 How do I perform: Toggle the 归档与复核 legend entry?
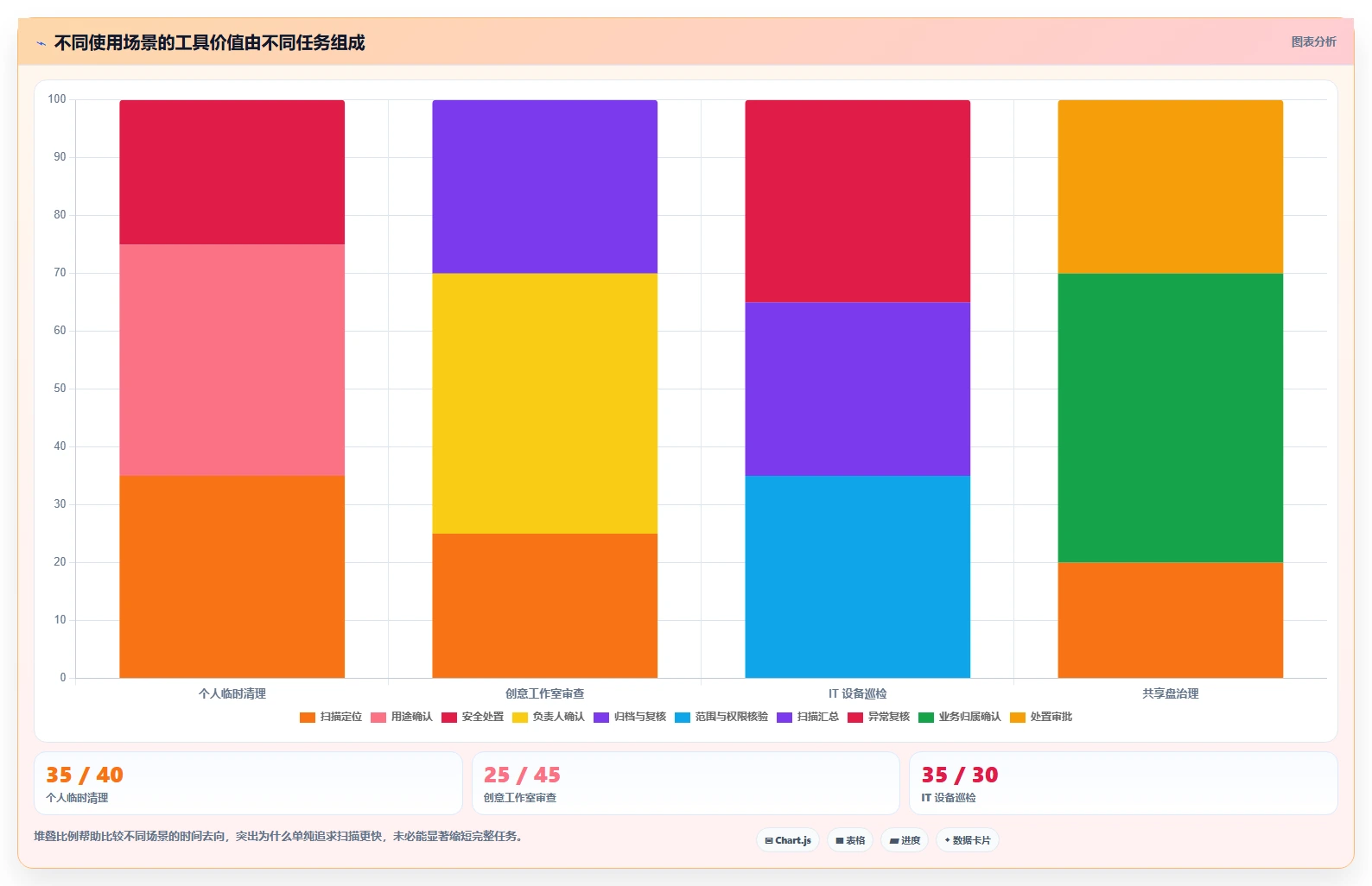630,717
